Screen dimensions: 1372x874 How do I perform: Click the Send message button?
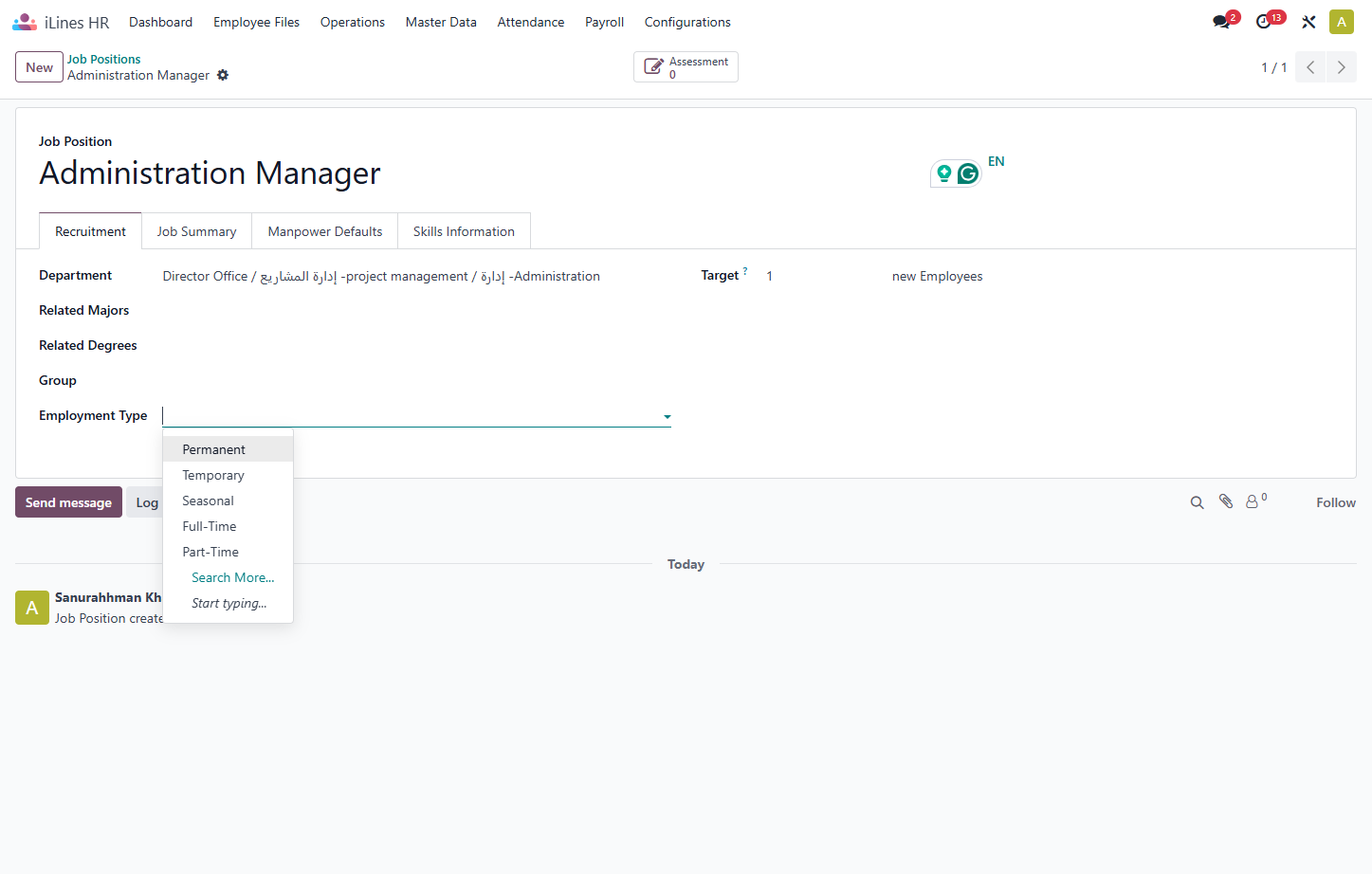click(x=68, y=502)
